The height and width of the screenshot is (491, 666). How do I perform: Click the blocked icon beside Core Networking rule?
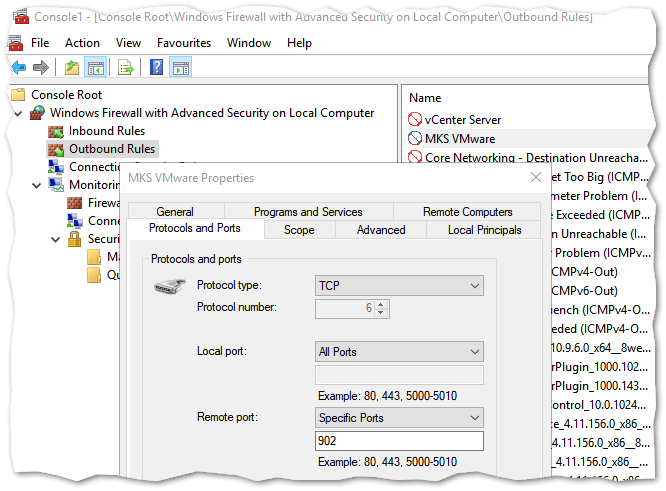415,157
